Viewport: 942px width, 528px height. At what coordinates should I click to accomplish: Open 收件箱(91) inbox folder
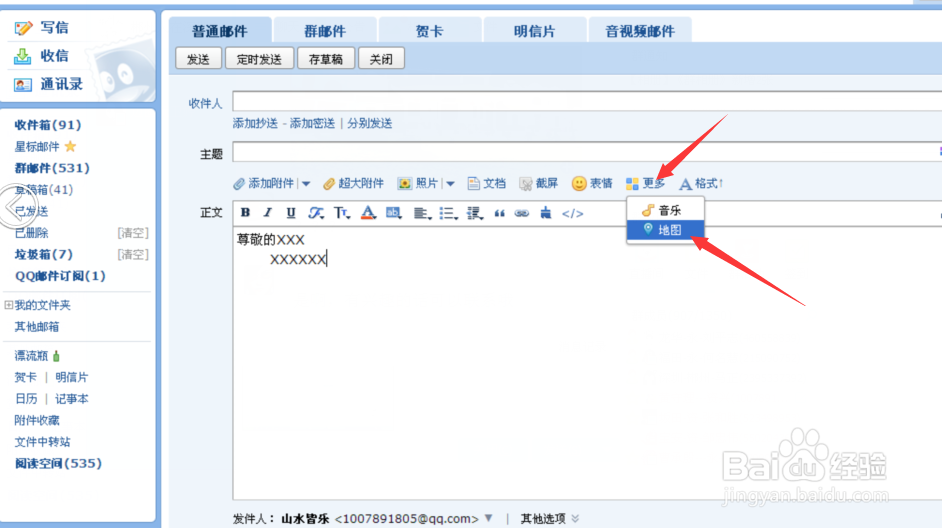[x=48, y=125]
